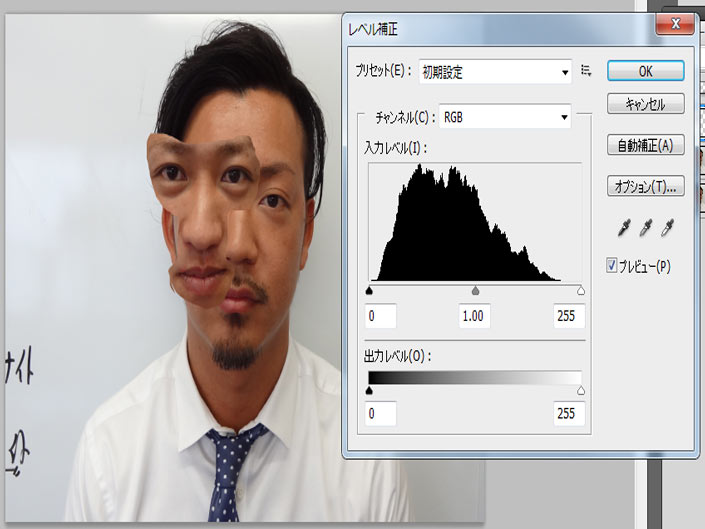
Task: Close the レベル補正 dialog
Action: pos(674,23)
